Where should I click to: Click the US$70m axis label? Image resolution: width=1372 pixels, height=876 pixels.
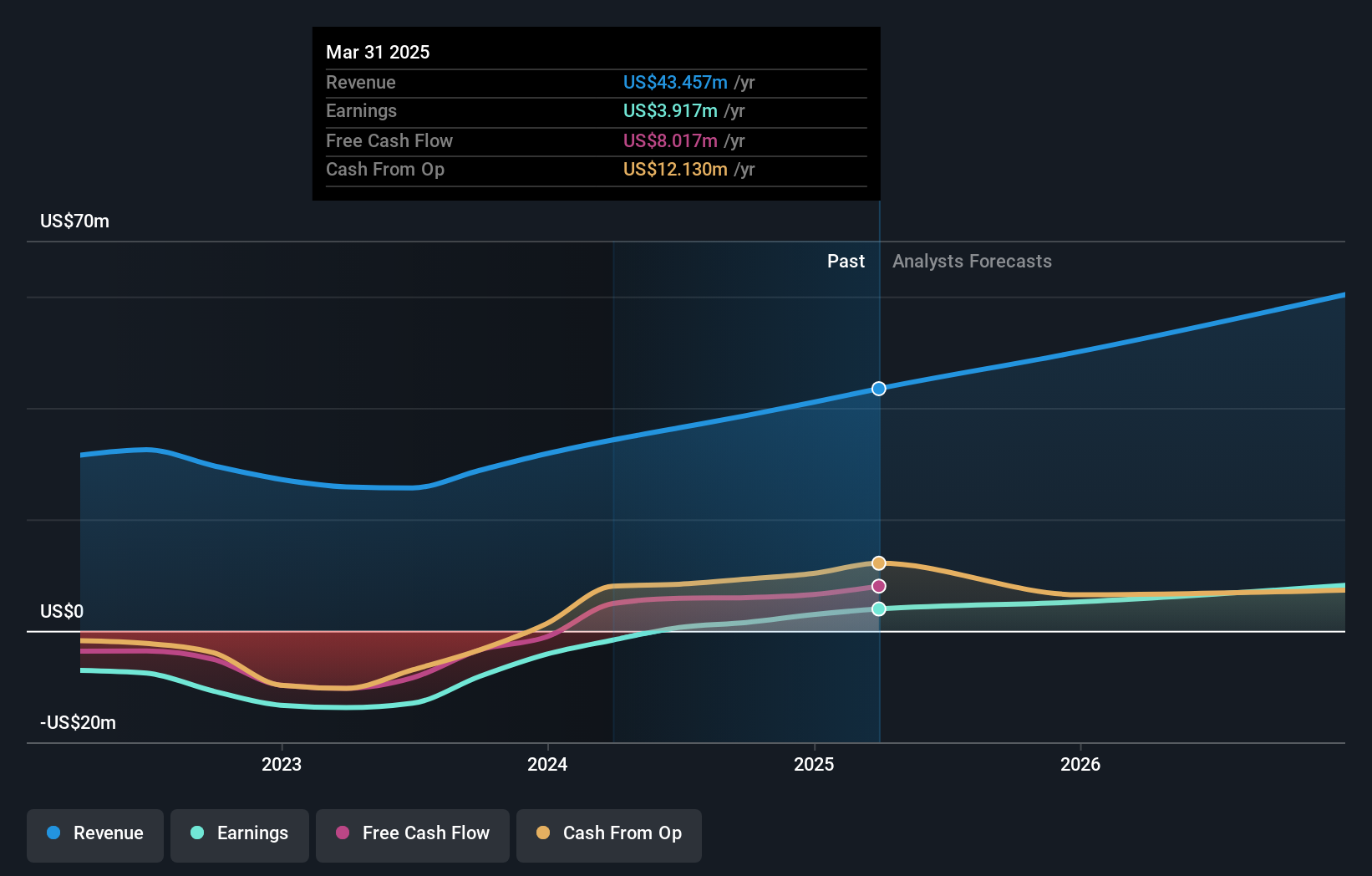coord(74,221)
